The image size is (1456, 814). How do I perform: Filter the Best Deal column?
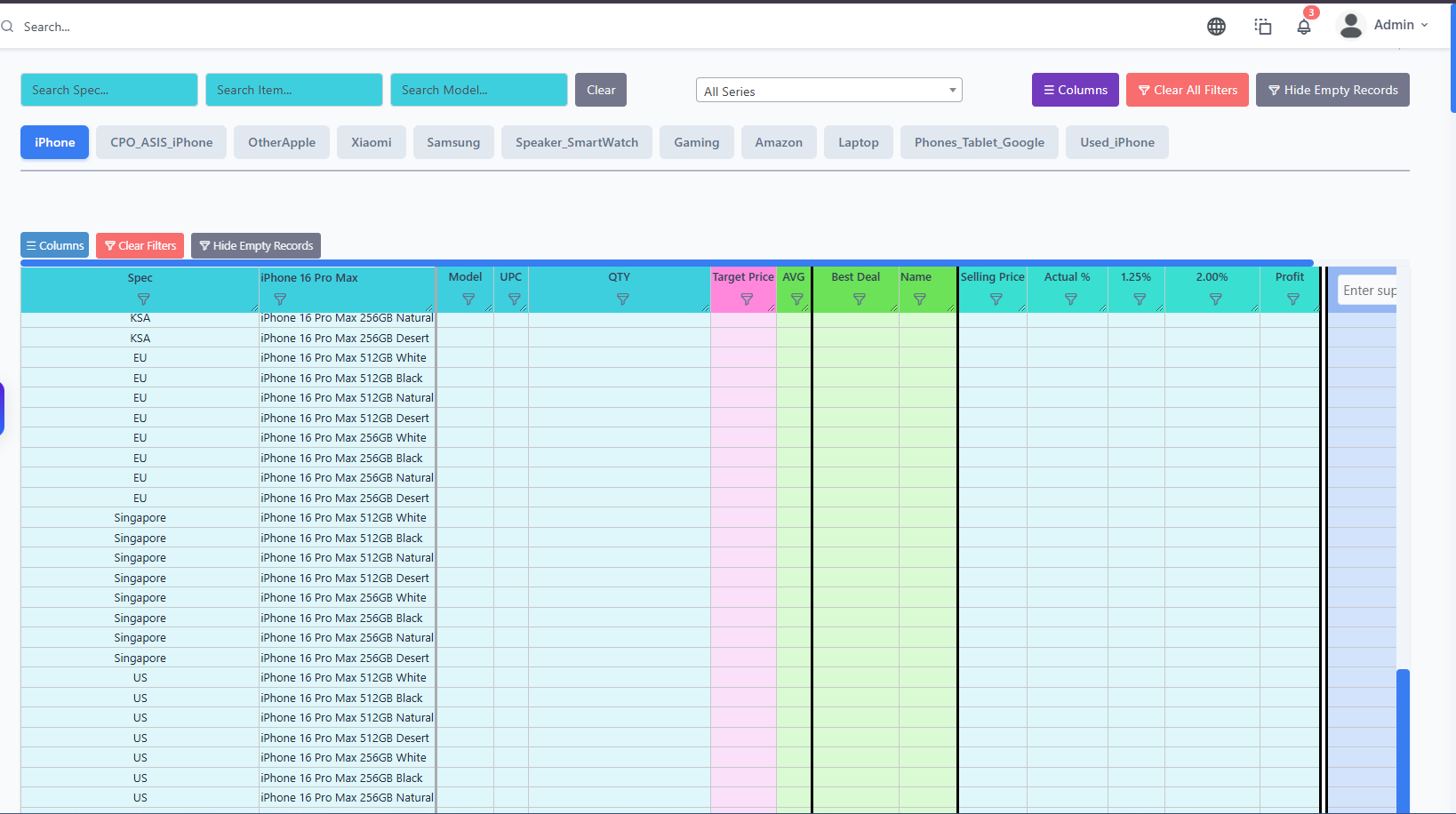click(x=859, y=299)
